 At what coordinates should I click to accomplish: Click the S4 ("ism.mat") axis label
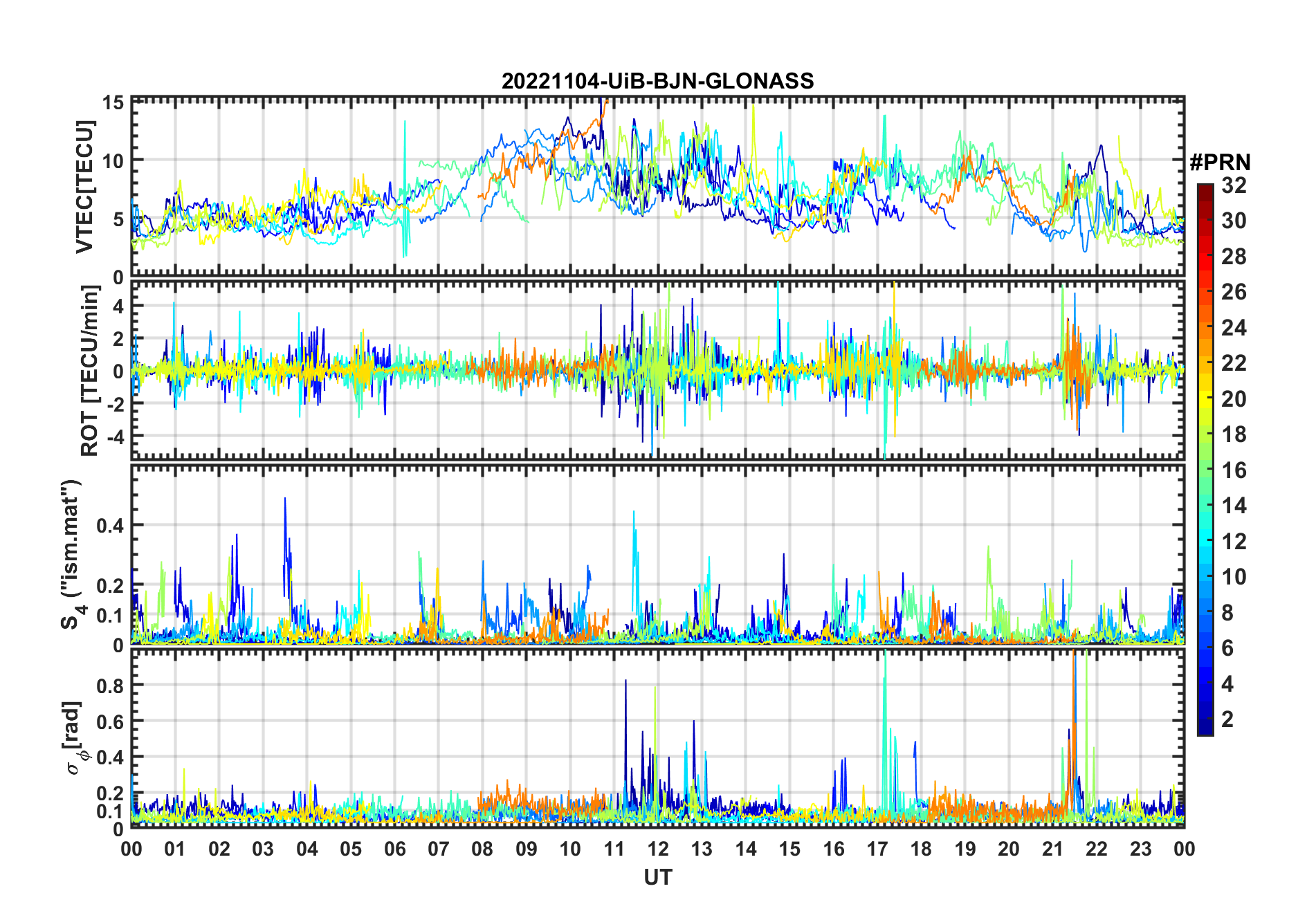coord(72,555)
